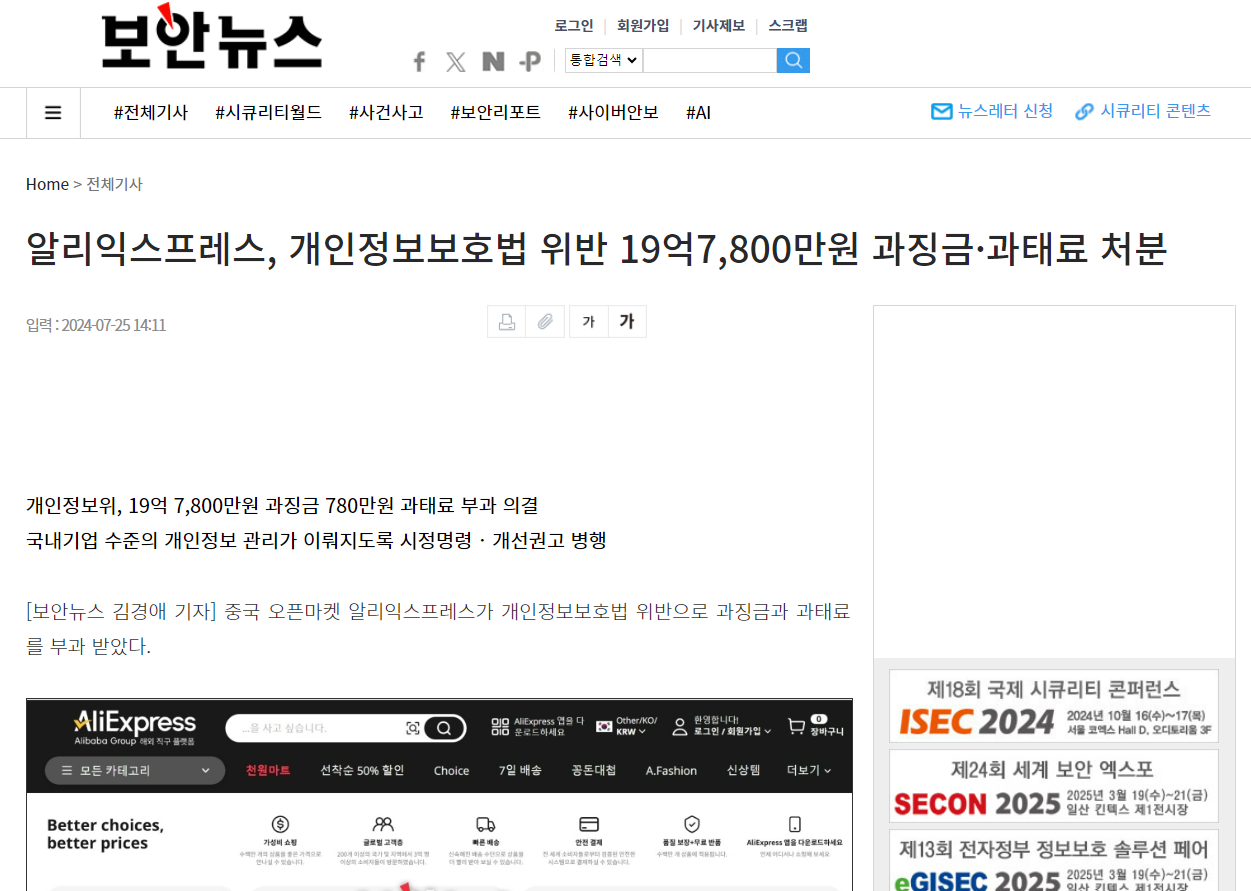Click the 시큐리티 콘텐츠 link
Image resolution: width=1251 pixels, height=891 pixels.
click(1155, 111)
